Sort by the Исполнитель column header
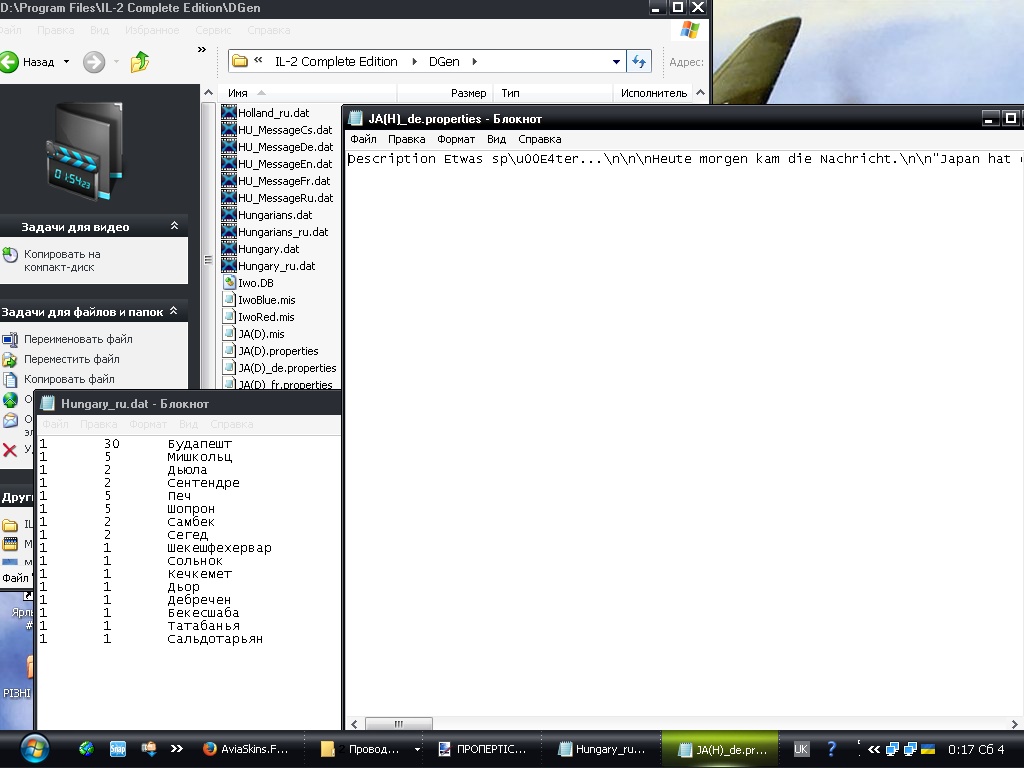 click(x=654, y=93)
